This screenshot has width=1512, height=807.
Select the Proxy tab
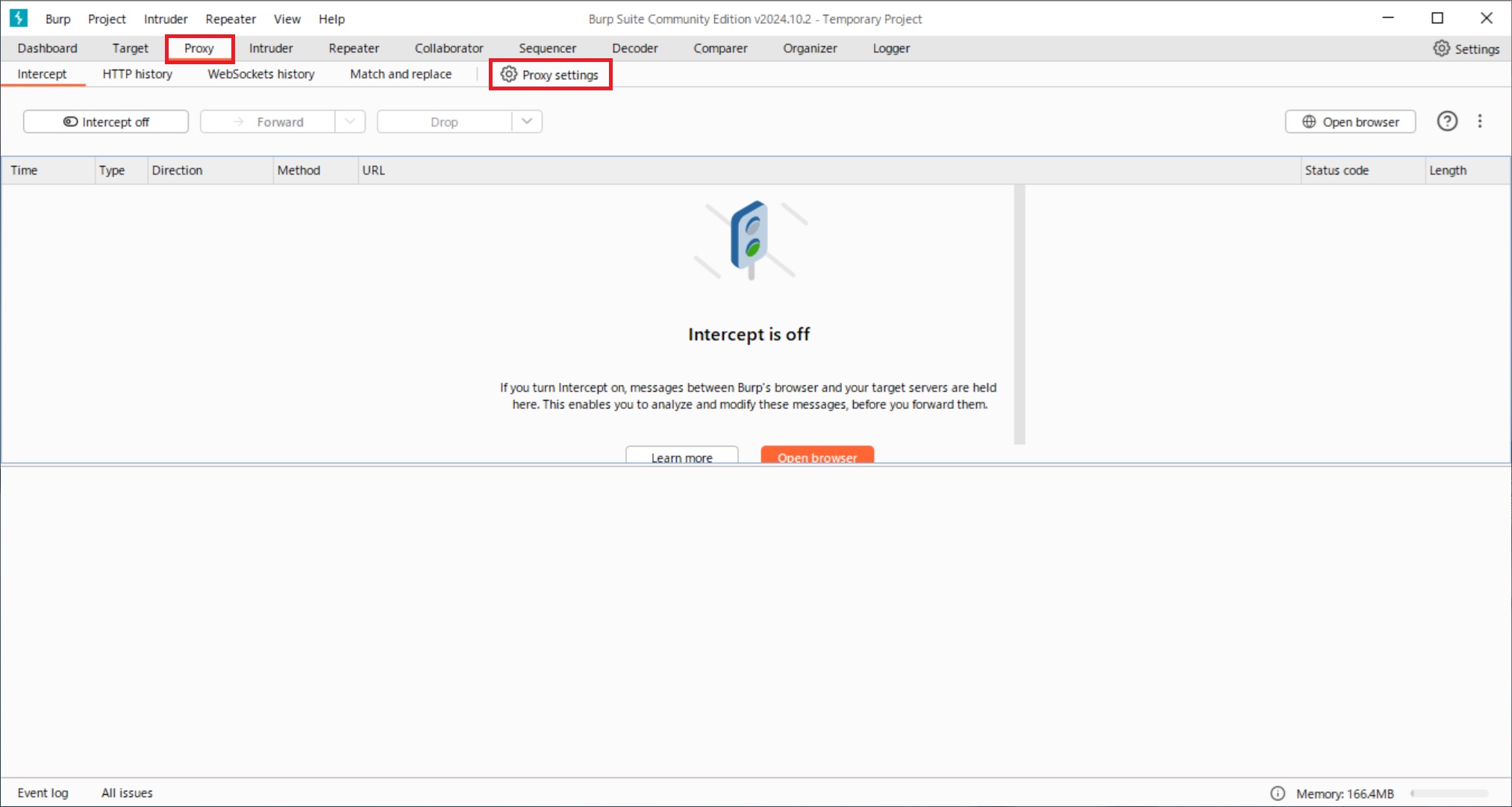pos(199,48)
